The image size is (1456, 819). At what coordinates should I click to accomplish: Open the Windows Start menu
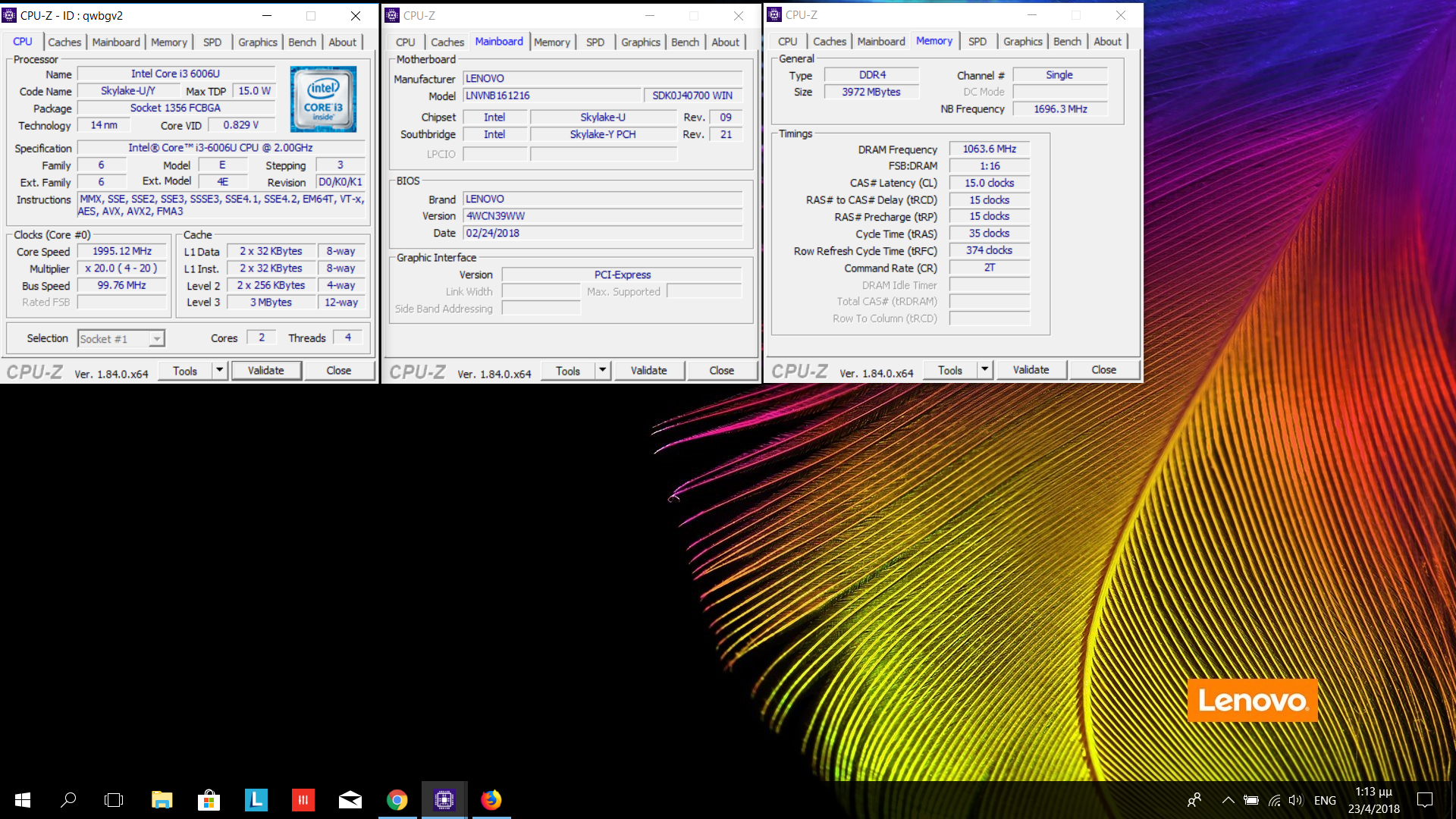tap(23, 800)
